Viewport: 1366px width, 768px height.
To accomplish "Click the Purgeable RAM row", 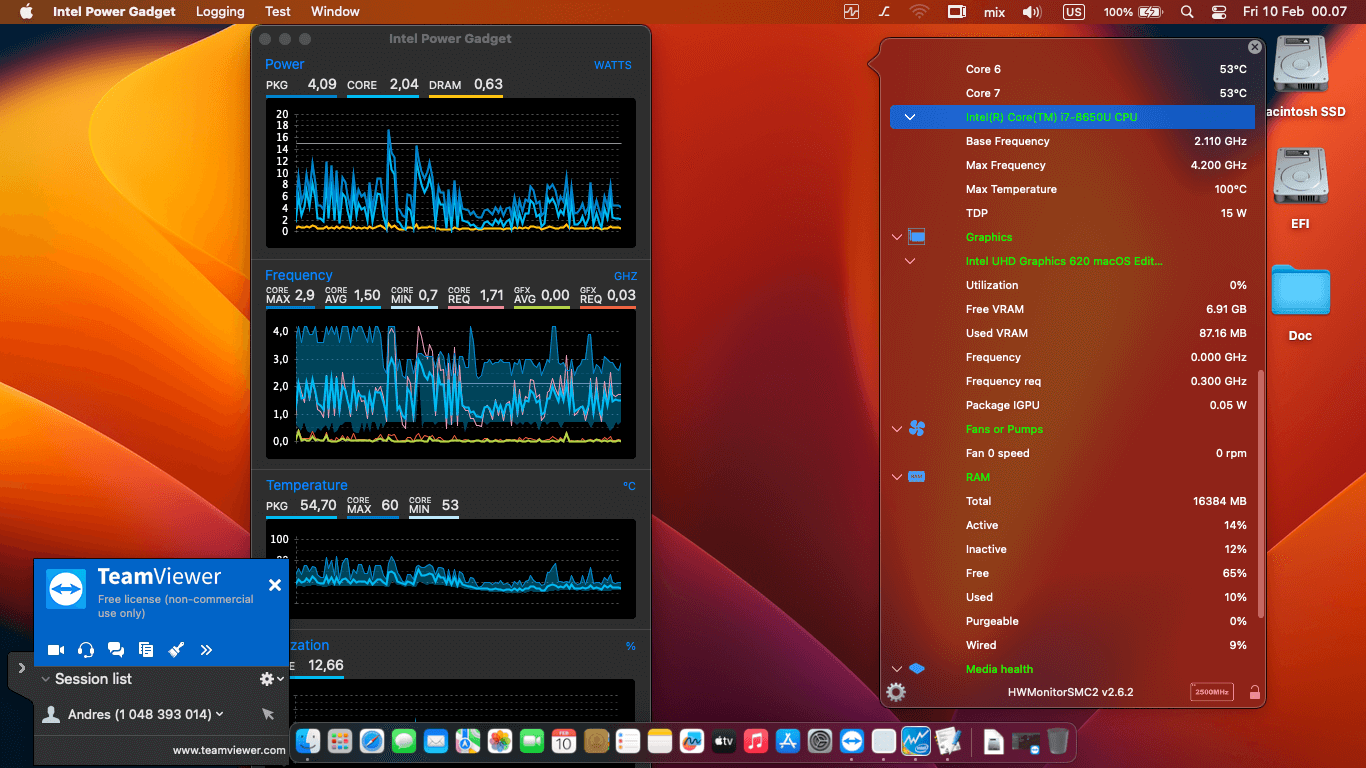I will [1072, 621].
